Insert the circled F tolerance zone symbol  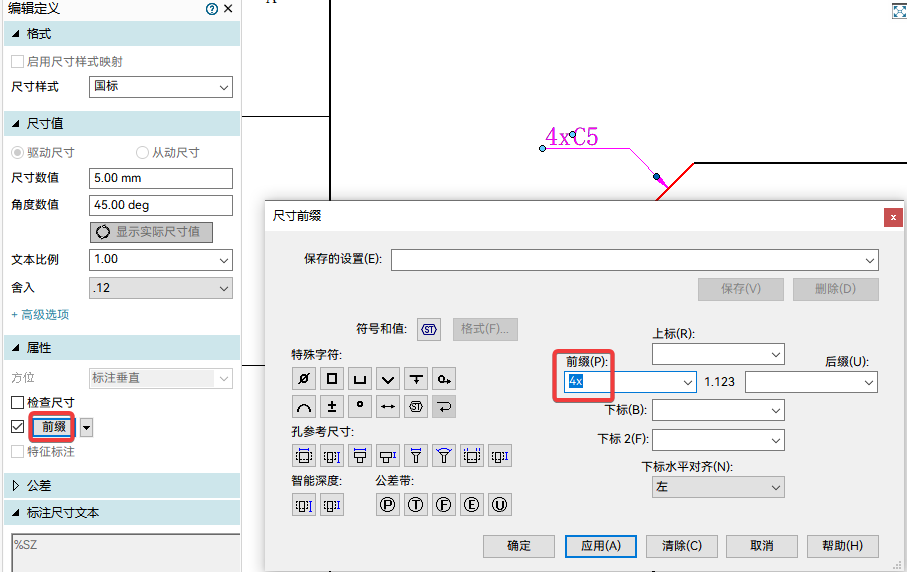pos(444,505)
